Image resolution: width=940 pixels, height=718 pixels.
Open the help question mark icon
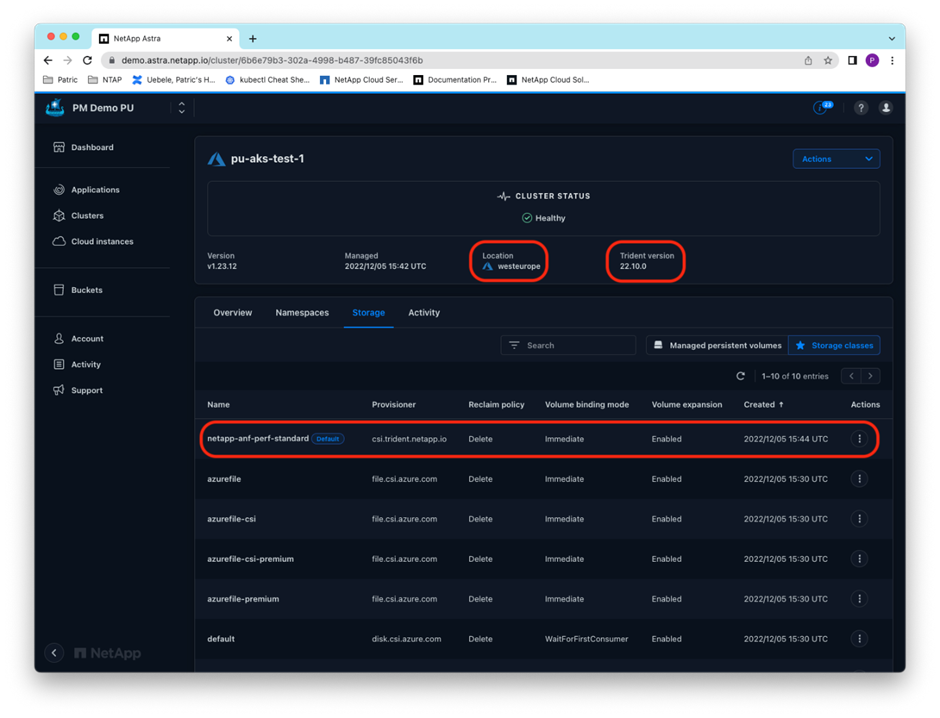(x=861, y=108)
